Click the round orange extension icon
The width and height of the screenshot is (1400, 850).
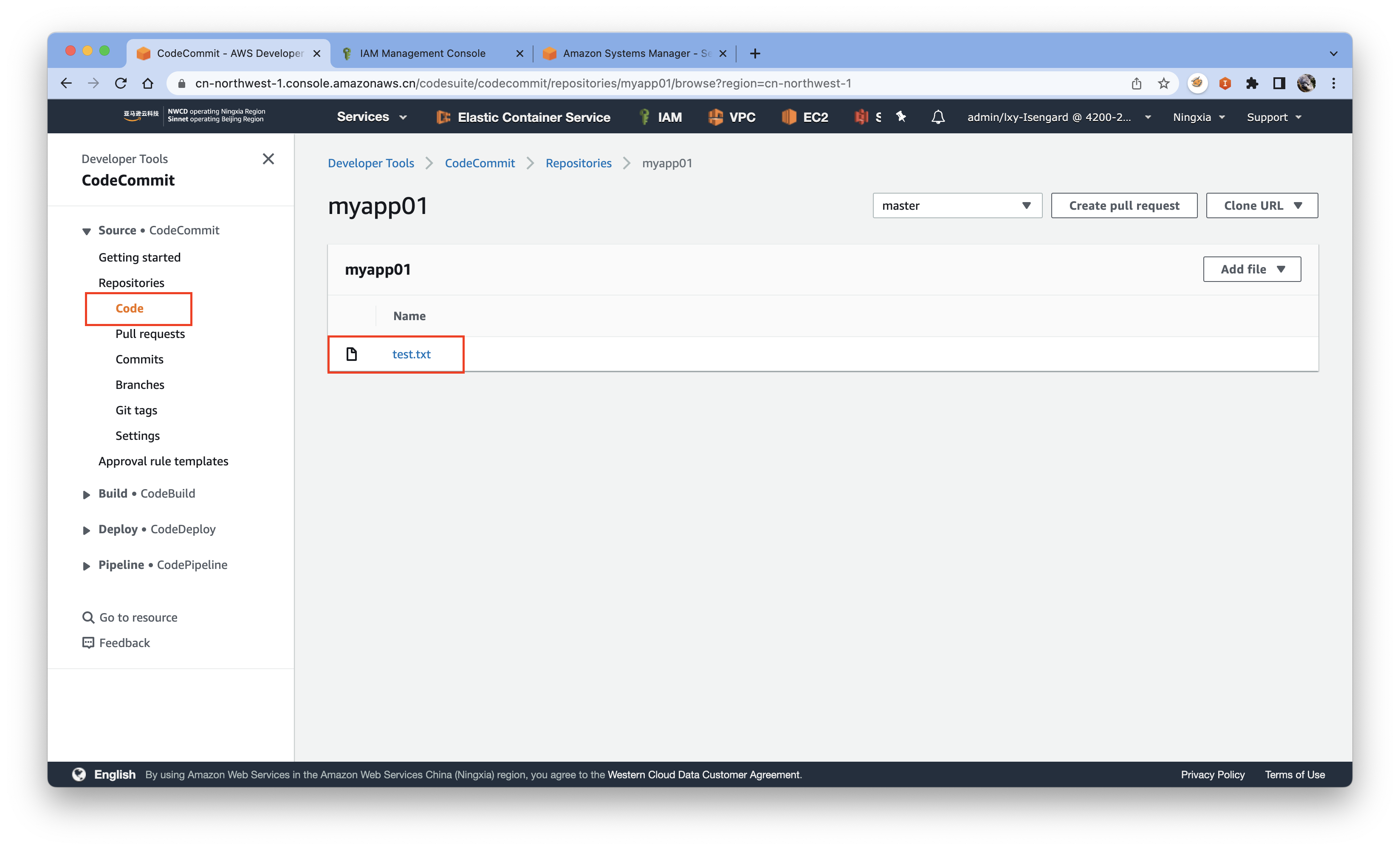click(x=1197, y=83)
